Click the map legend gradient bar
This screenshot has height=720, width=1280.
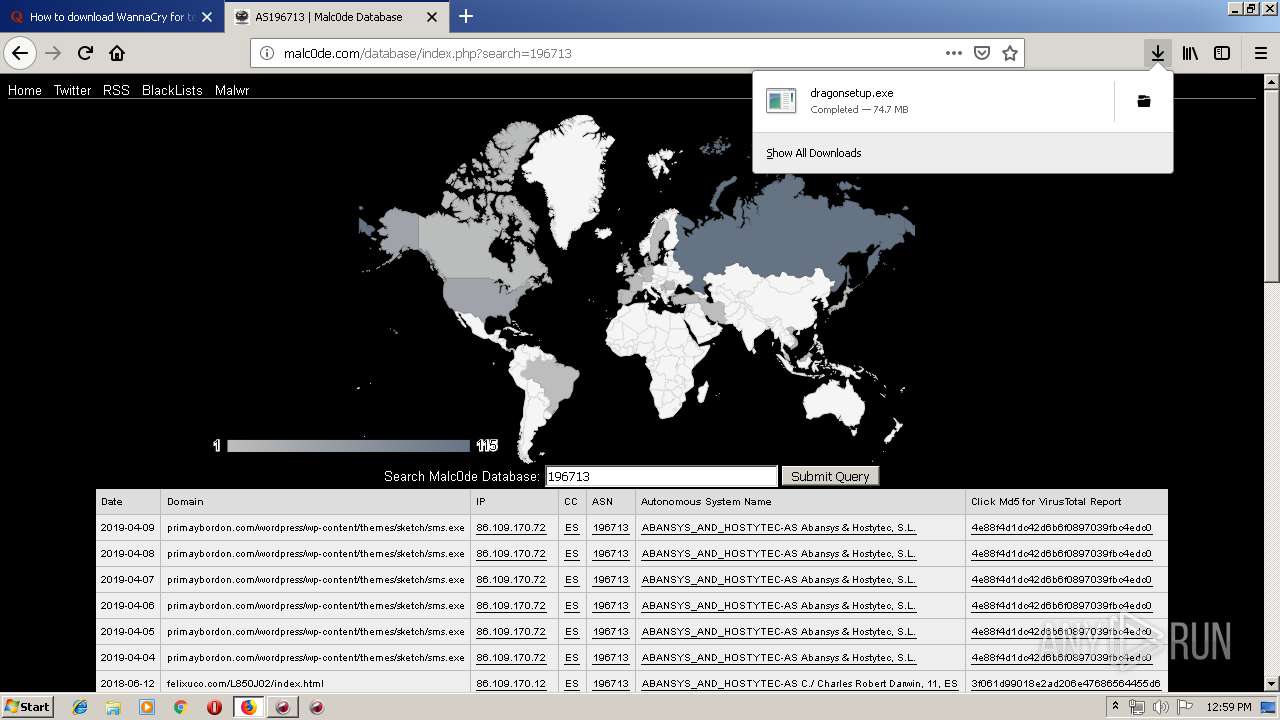348,446
